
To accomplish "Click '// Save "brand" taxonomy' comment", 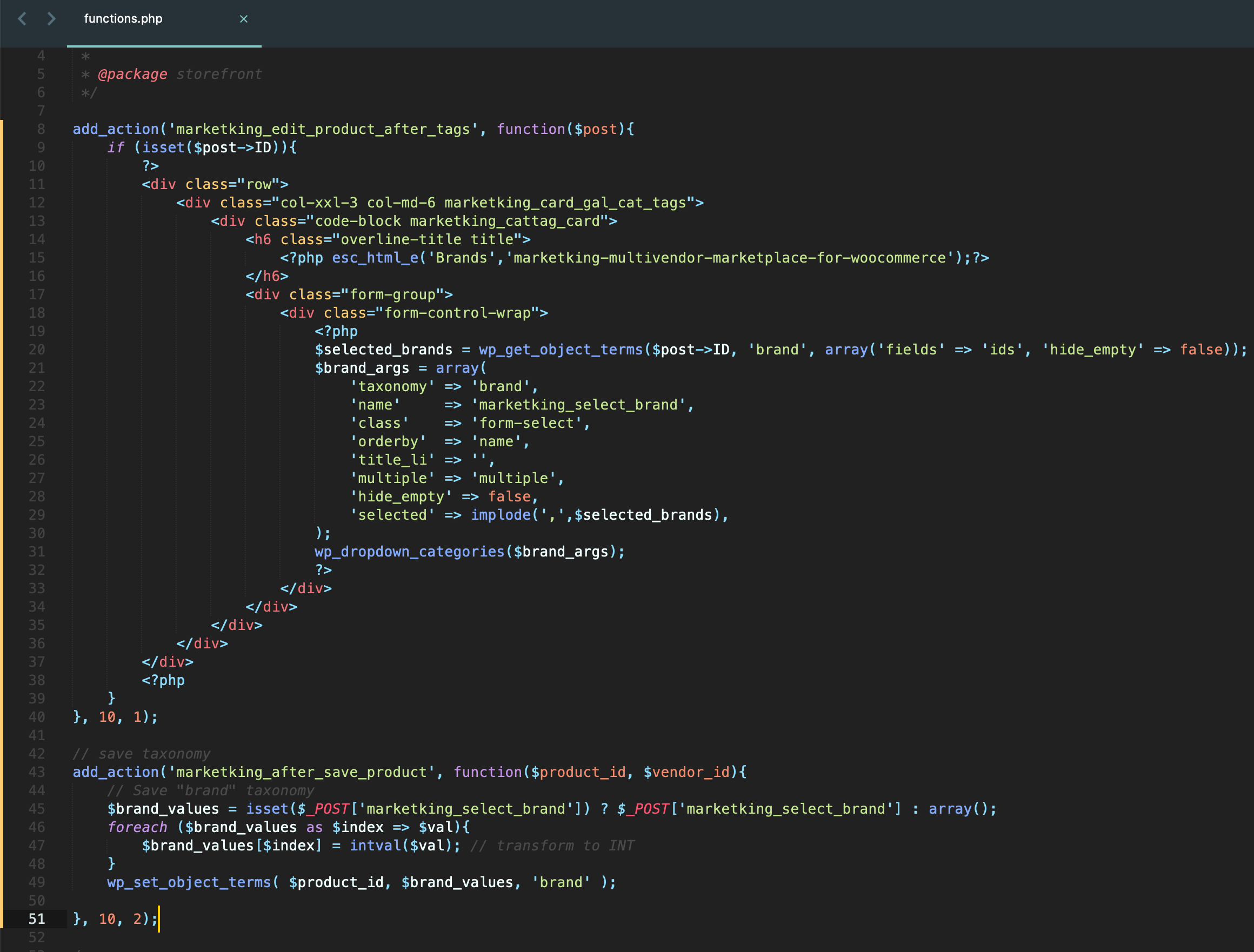I will click(x=211, y=790).
